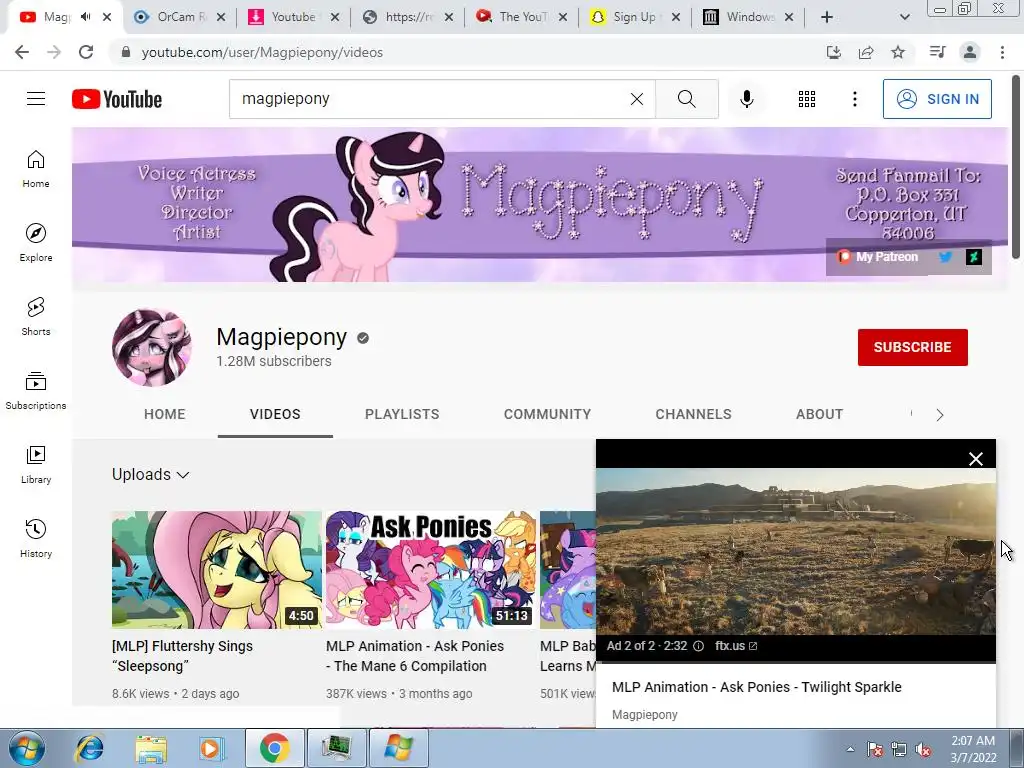Open Fluttershy Sleepsong video thumbnail

(x=217, y=569)
